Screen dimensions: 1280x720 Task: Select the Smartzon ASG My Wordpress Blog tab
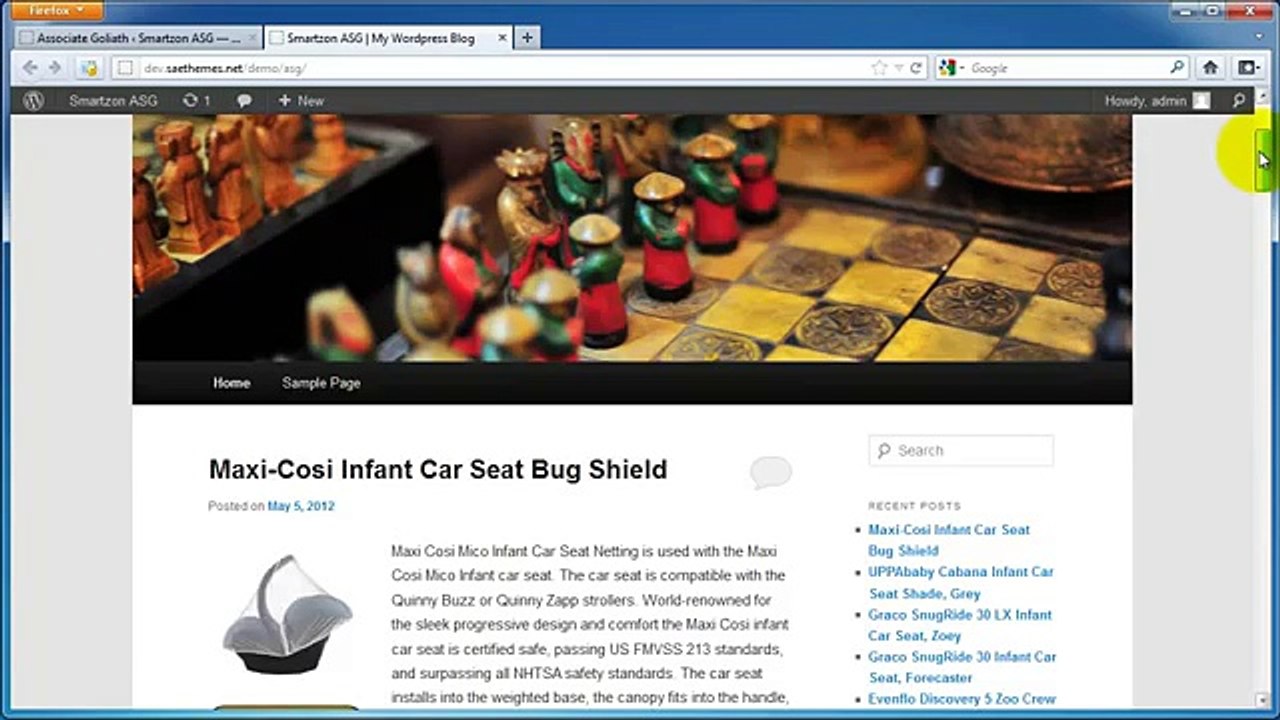(390, 38)
